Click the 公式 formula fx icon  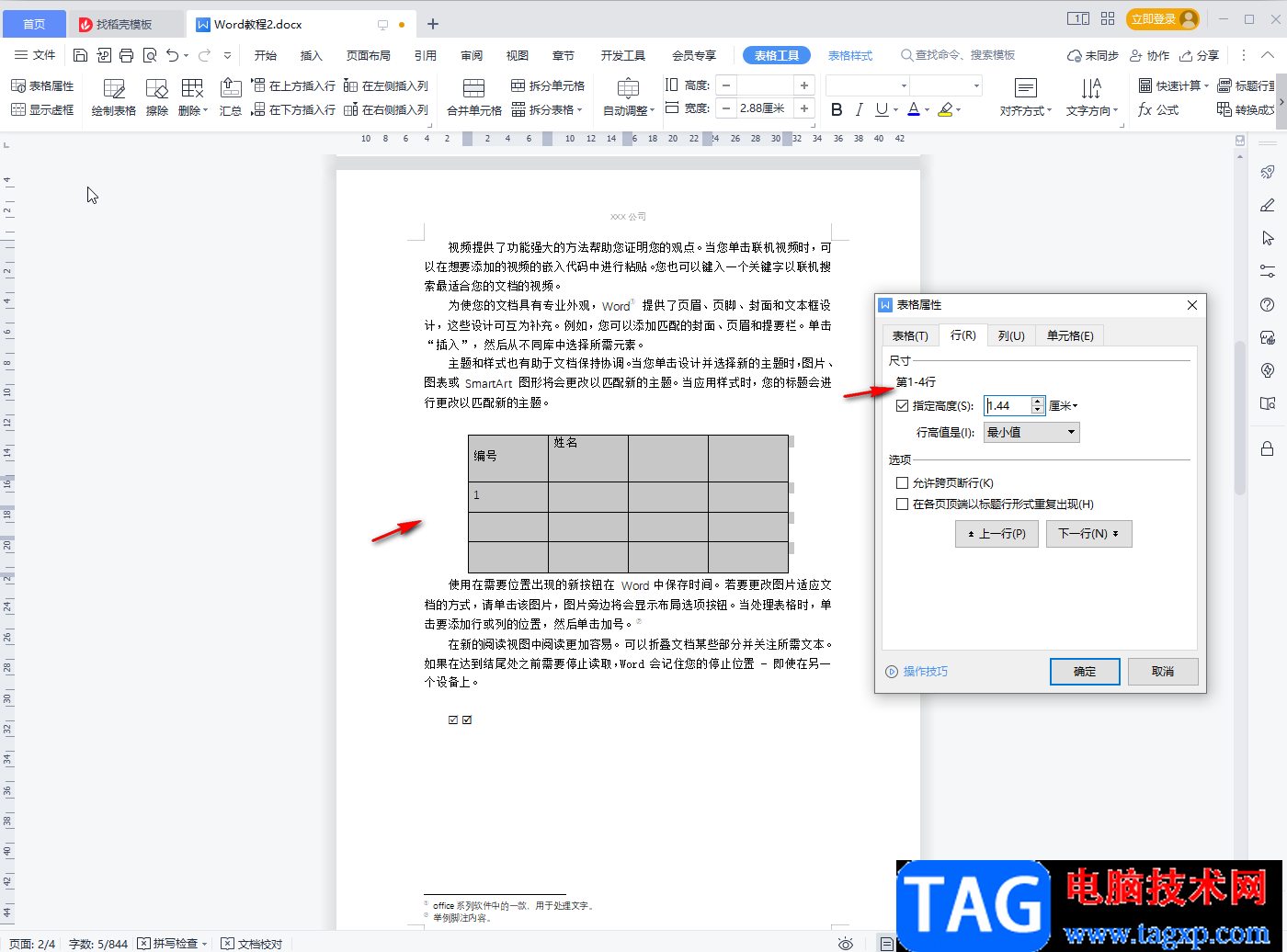click(1158, 109)
